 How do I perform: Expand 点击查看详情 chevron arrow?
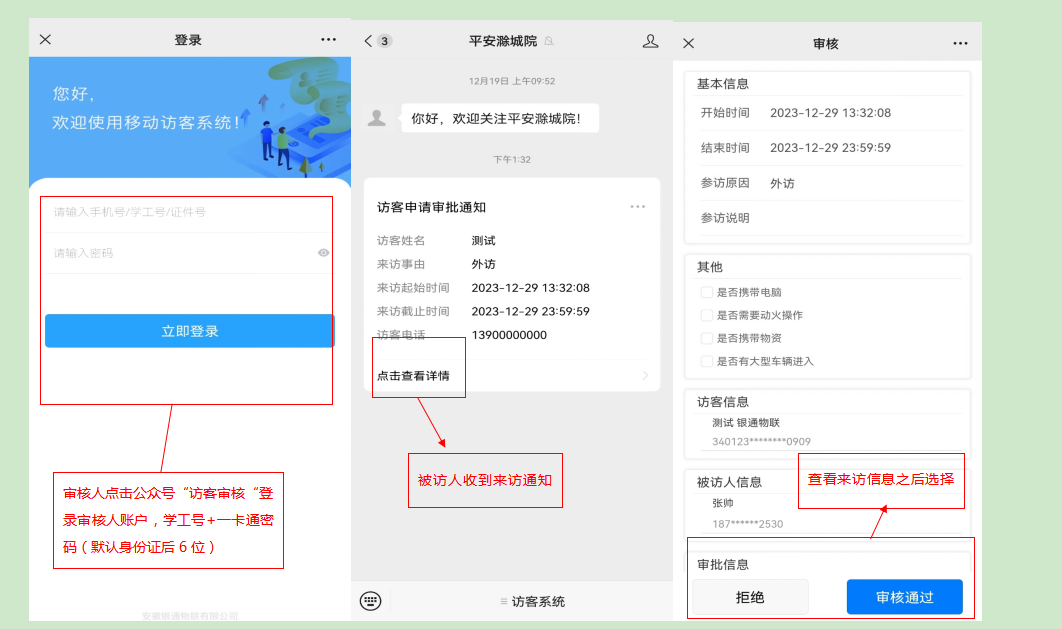tap(645, 376)
